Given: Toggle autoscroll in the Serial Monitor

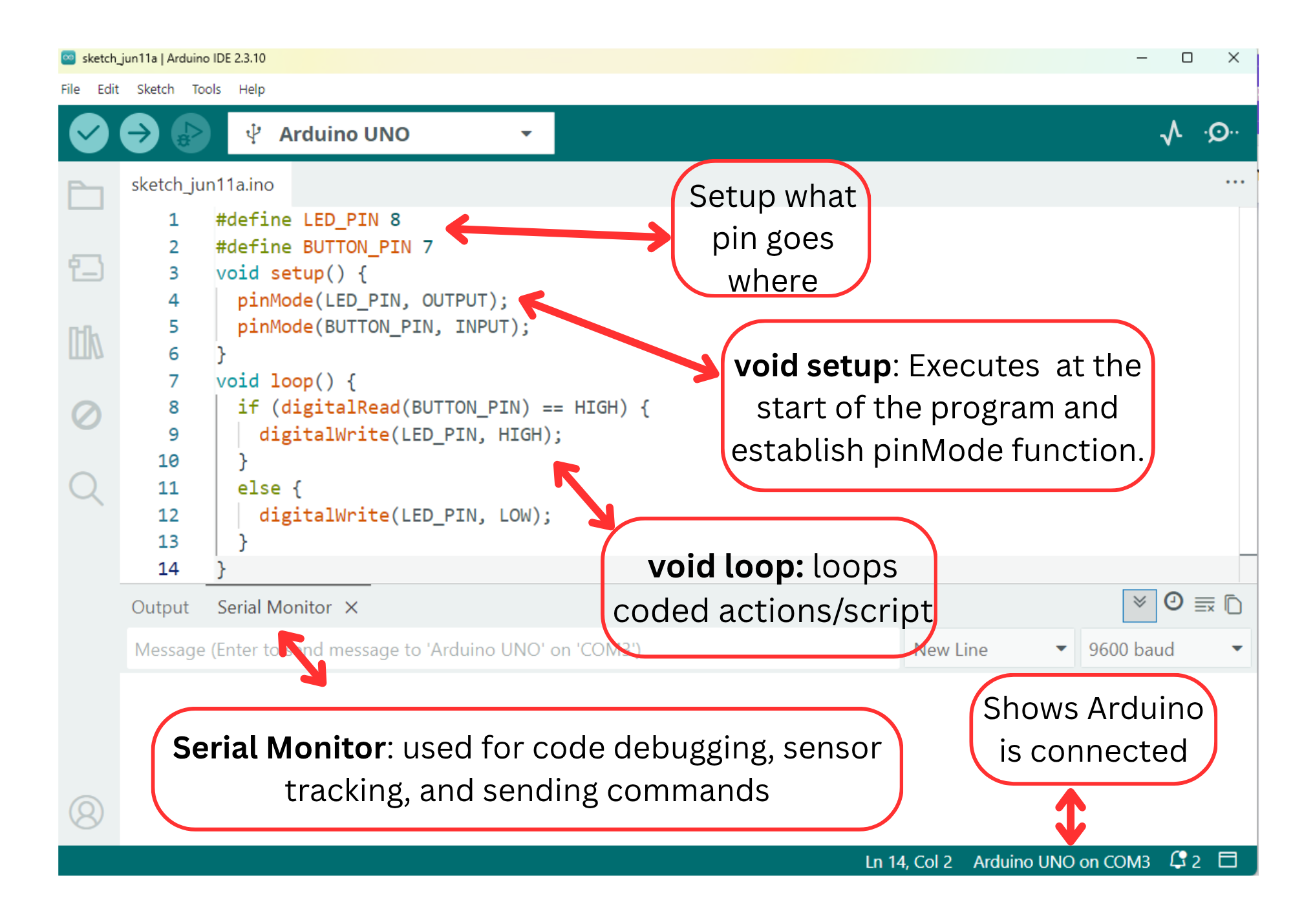Looking at the screenshot, I should click(x=1139, y=605).
